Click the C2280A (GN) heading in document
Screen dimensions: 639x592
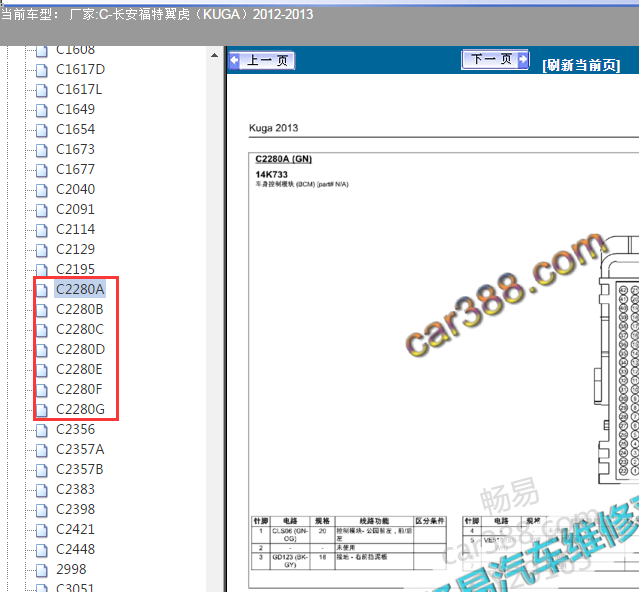click(283, 159)
